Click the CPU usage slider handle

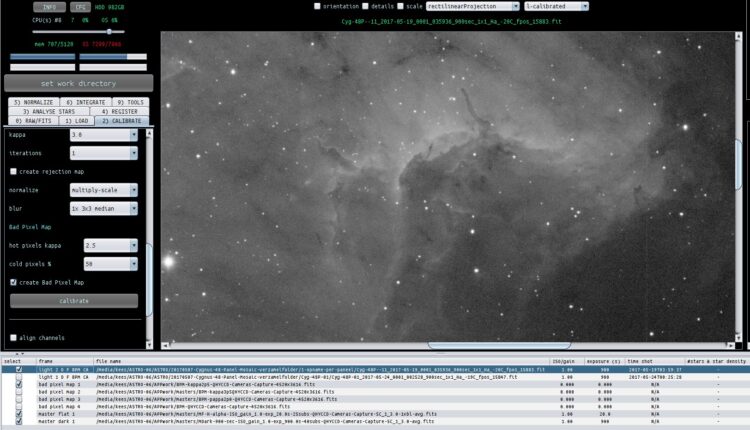click(x=109, y=32)
